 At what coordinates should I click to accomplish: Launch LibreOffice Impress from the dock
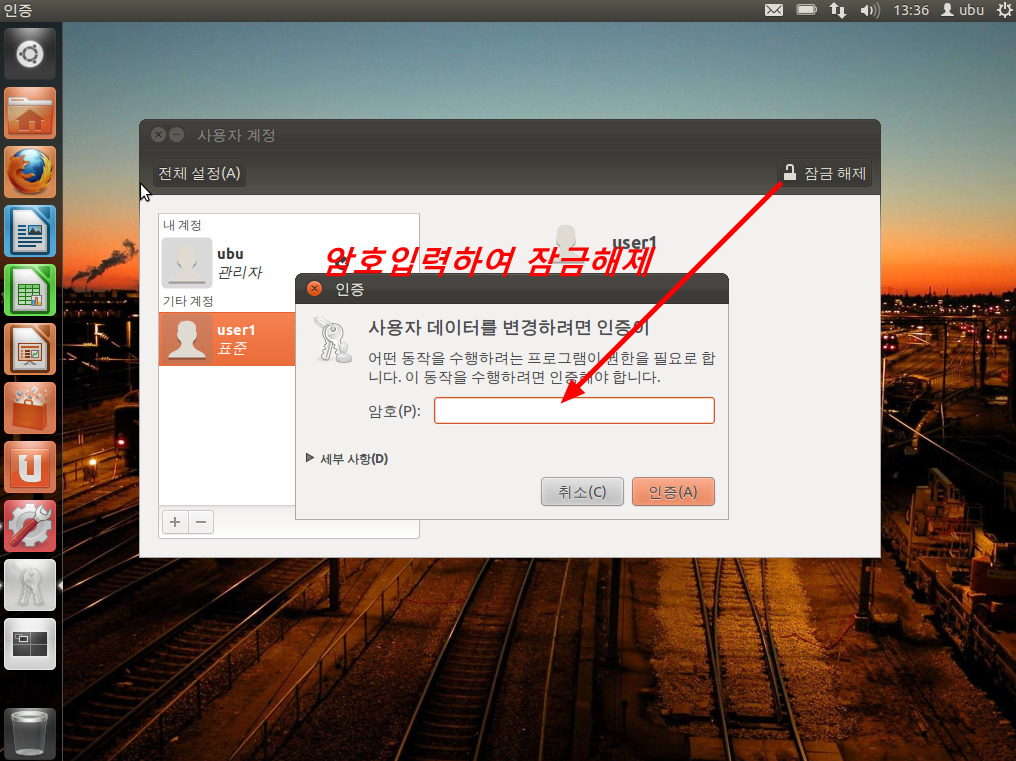click(x=30, y=349)
